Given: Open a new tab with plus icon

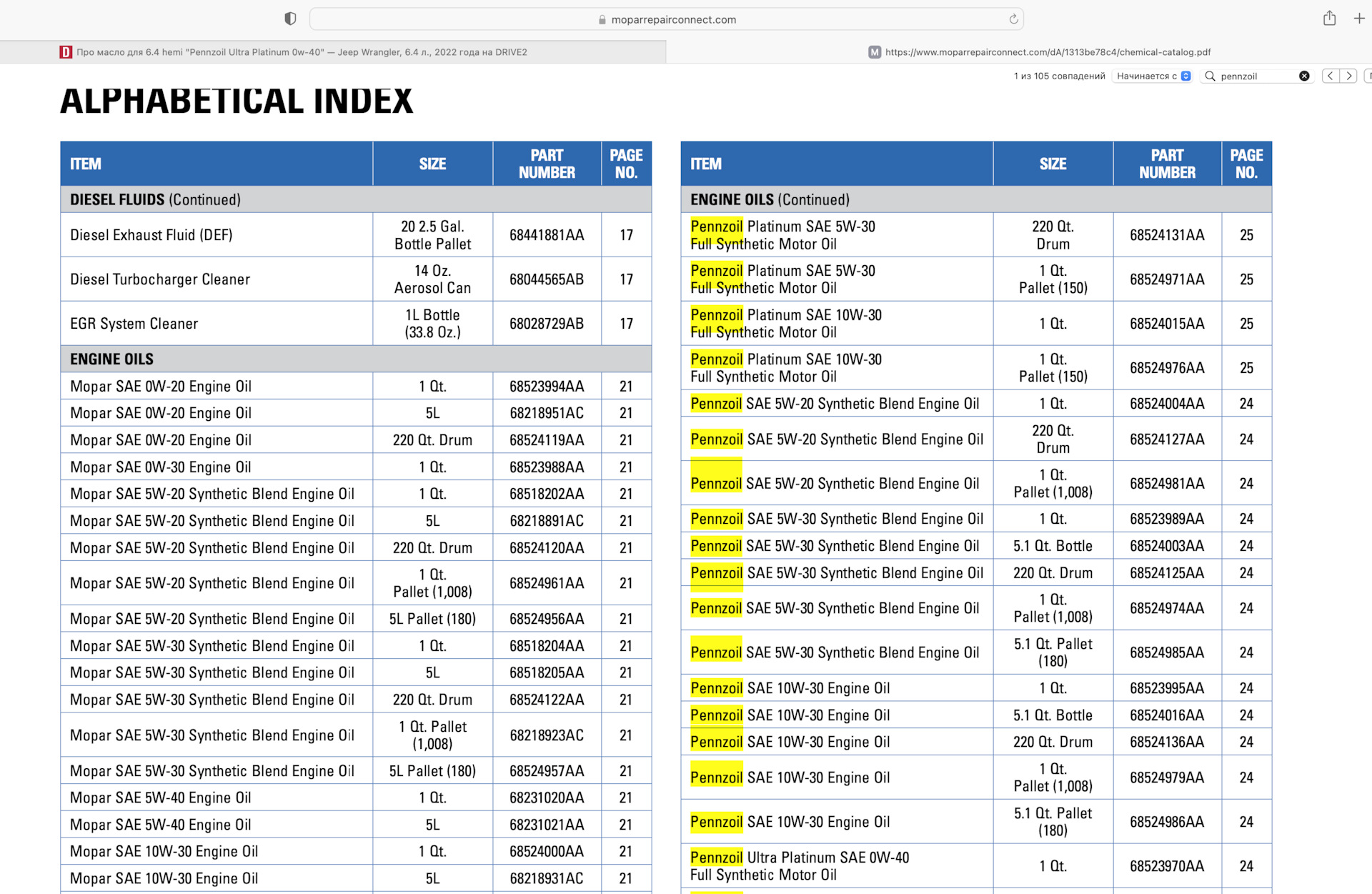Looking at the screenshot, I should click(1359, 19).
